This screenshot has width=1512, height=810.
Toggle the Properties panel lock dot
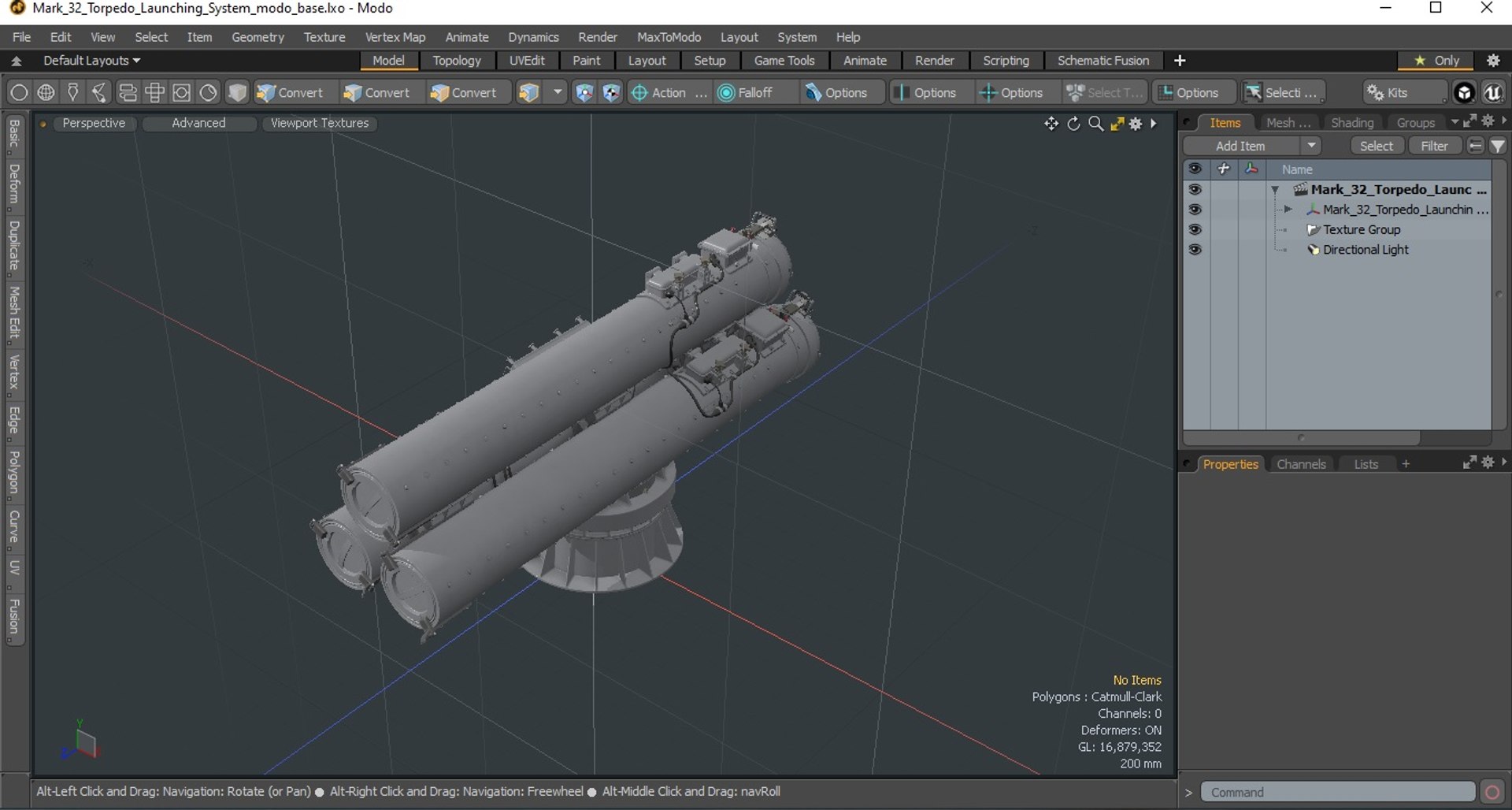click(x=1188, y=464)
